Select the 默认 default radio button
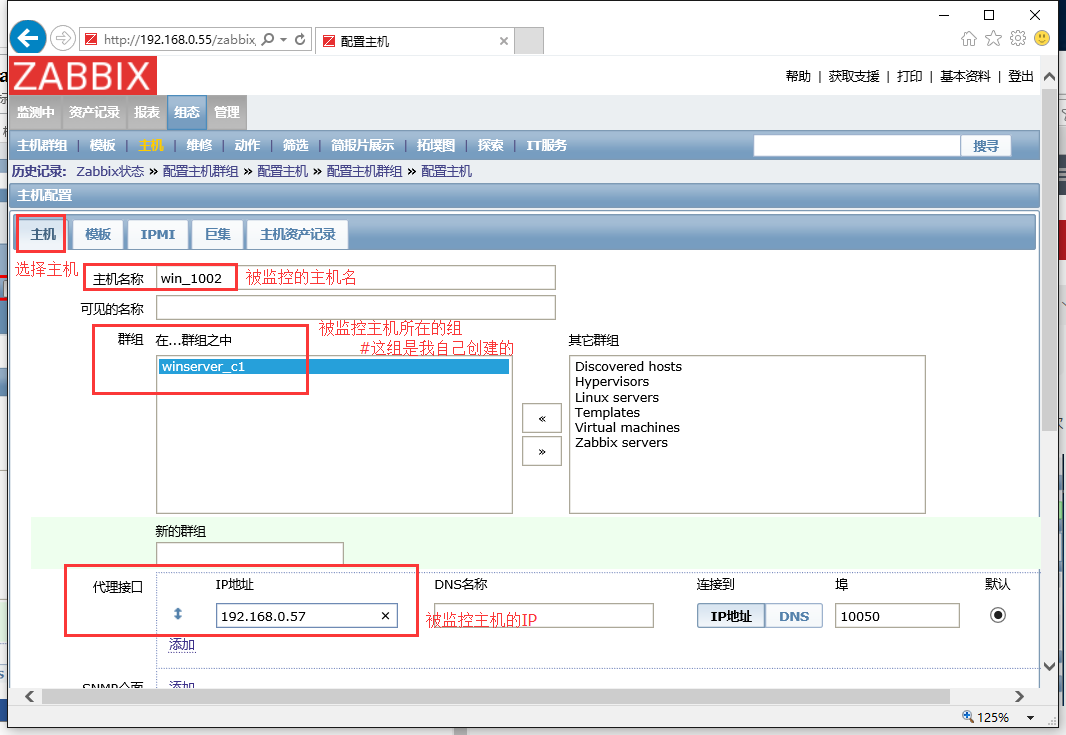 point(997,615)
